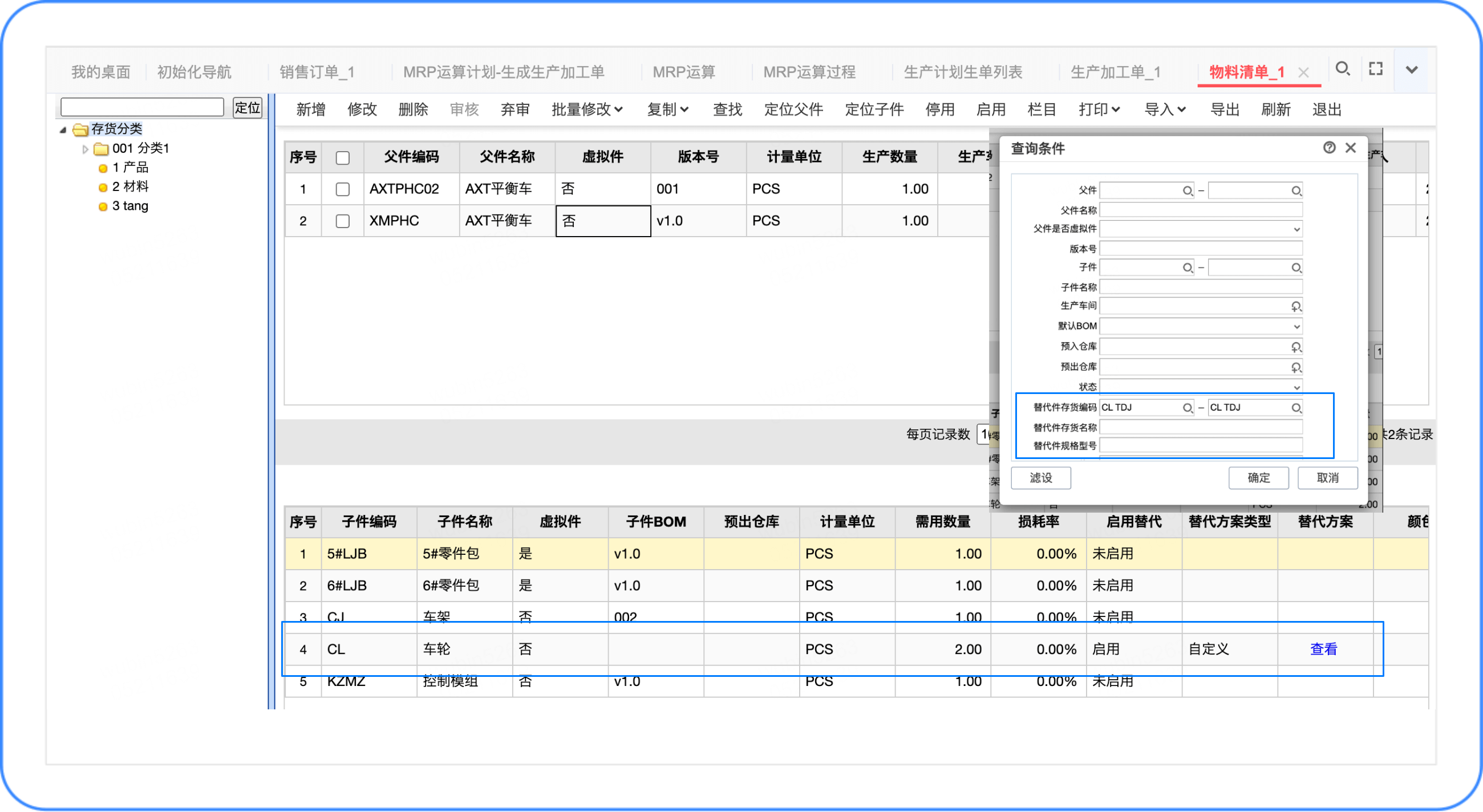Select the 2 材料 tree node

[129, 186]
